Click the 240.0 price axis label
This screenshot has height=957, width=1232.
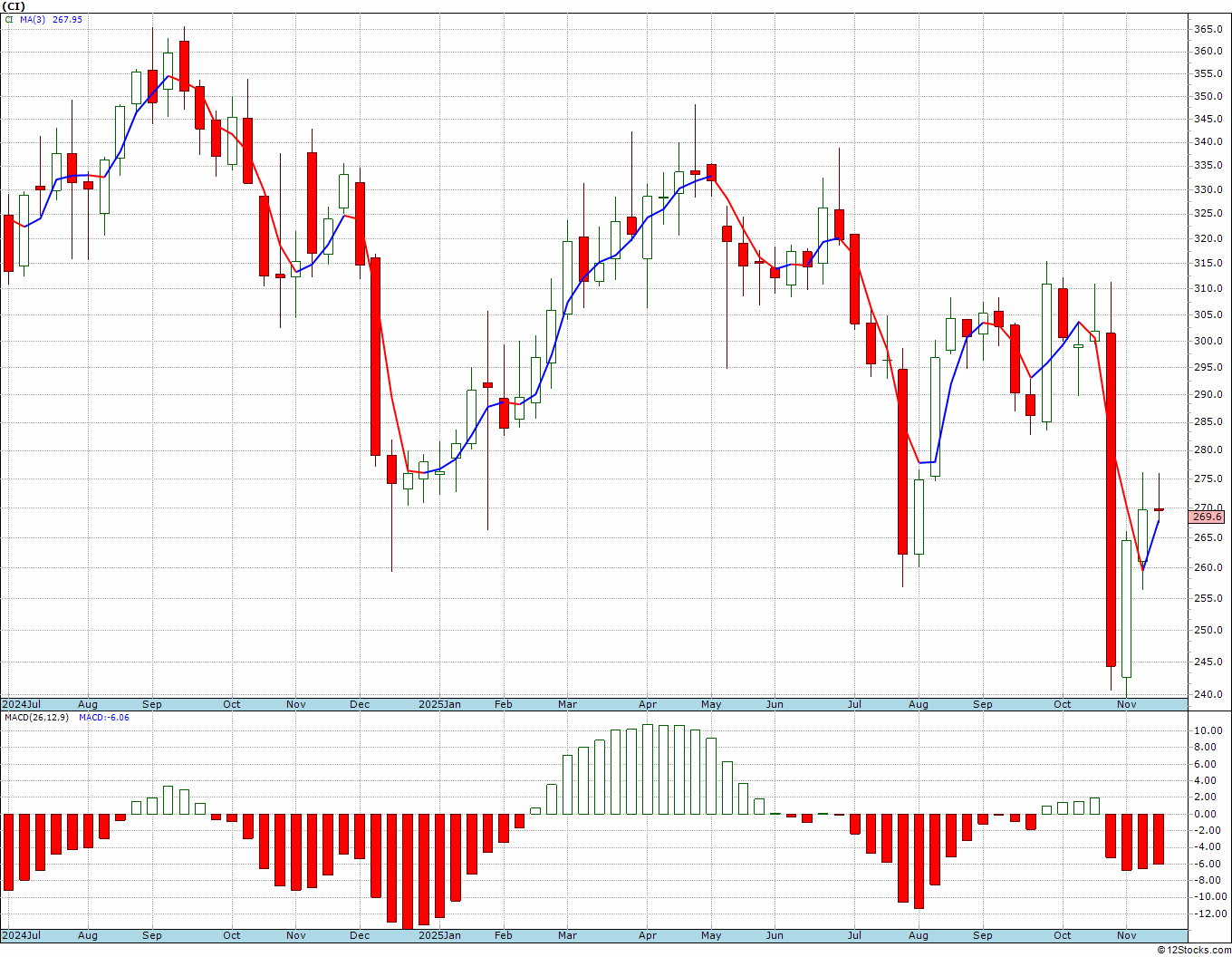pyautogui.click(x=1208, y=694)
